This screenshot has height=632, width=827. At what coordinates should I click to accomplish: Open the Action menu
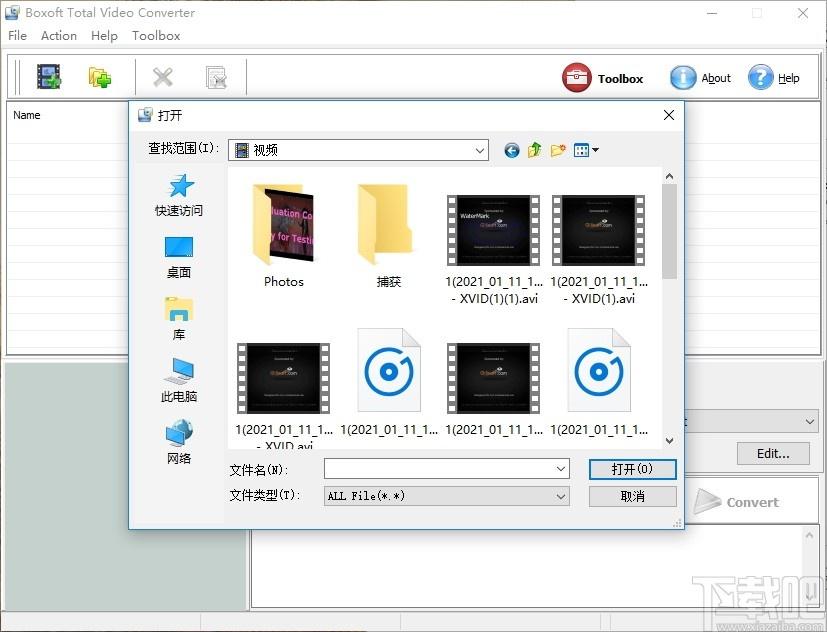(x=59, y=35)
